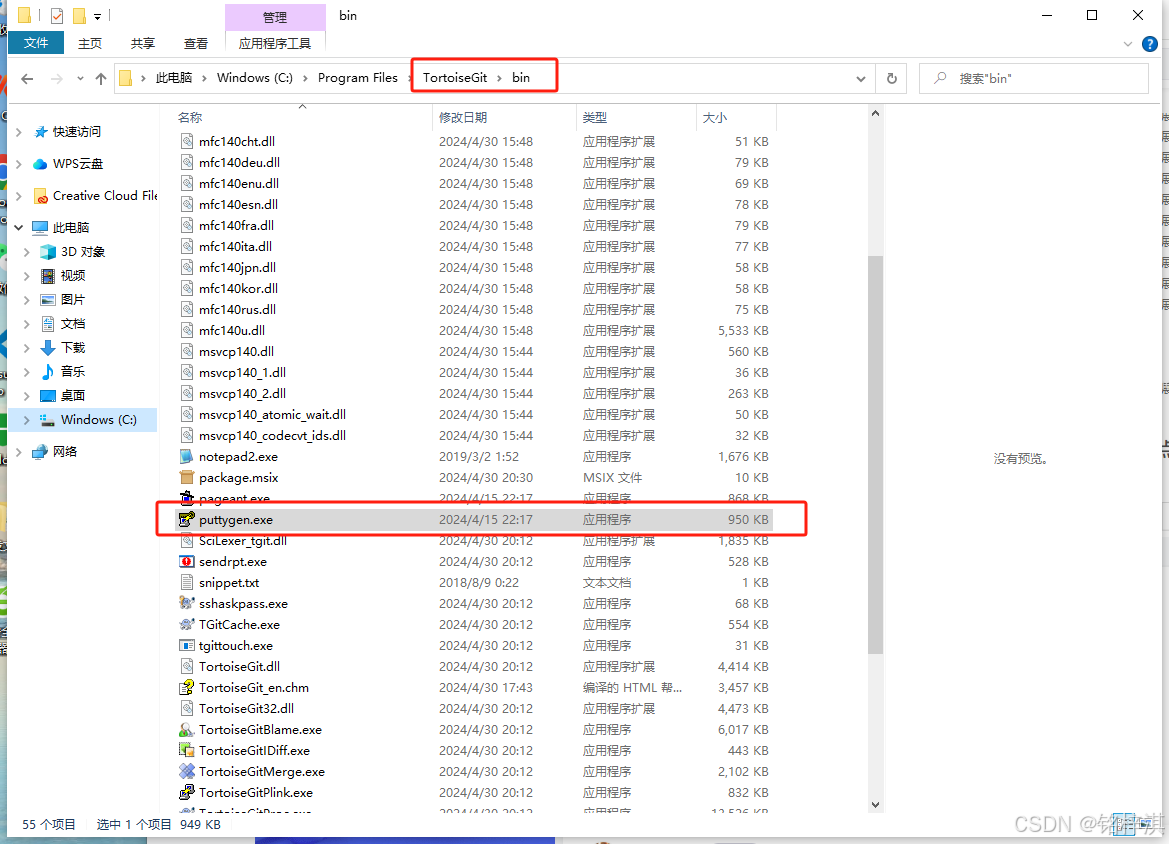Click TortoiseGit in address path

tap(455, 78)
